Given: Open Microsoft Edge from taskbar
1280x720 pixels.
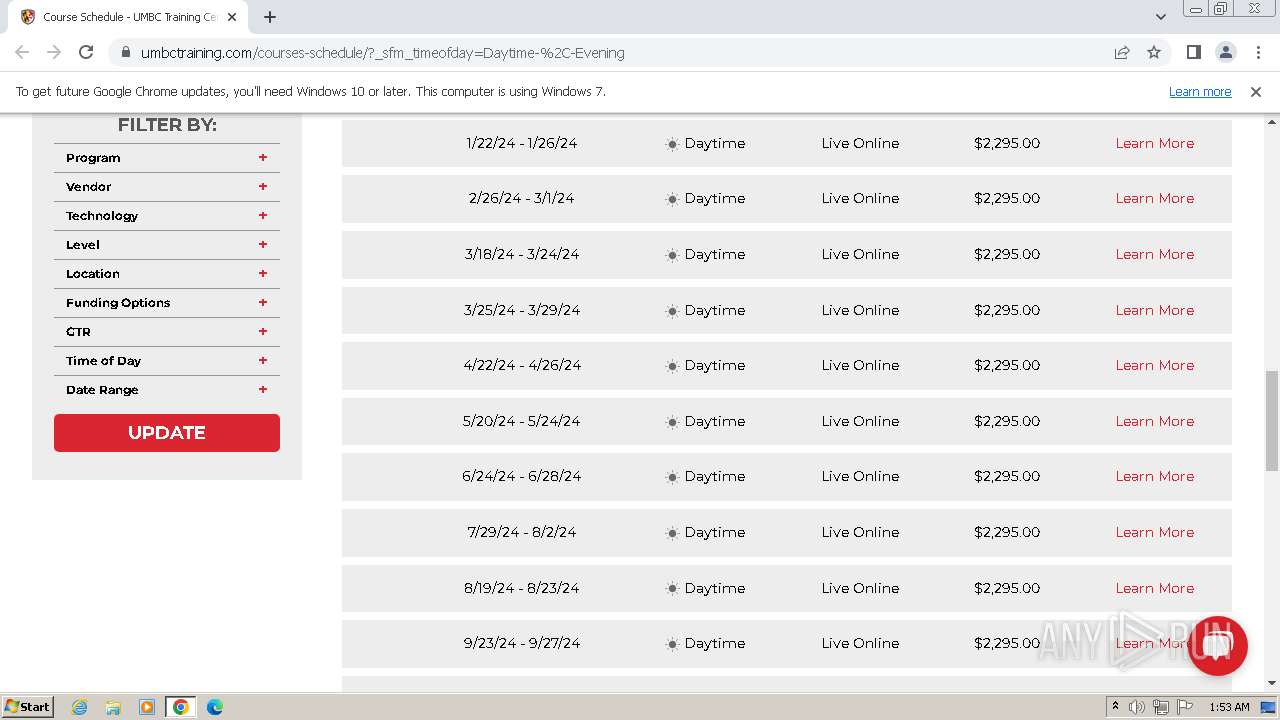Looking at the screenshot, I should click(x=214, y=707).
